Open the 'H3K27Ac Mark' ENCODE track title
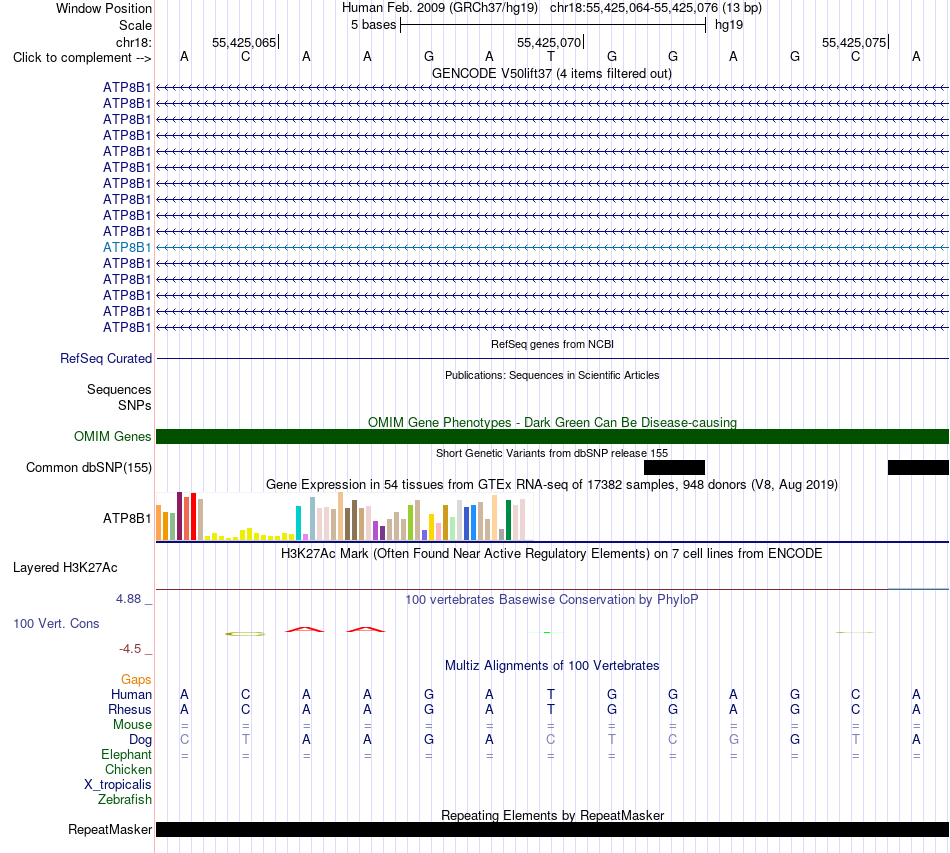Viewport: 950px width, 853px height. coord(552,554)
